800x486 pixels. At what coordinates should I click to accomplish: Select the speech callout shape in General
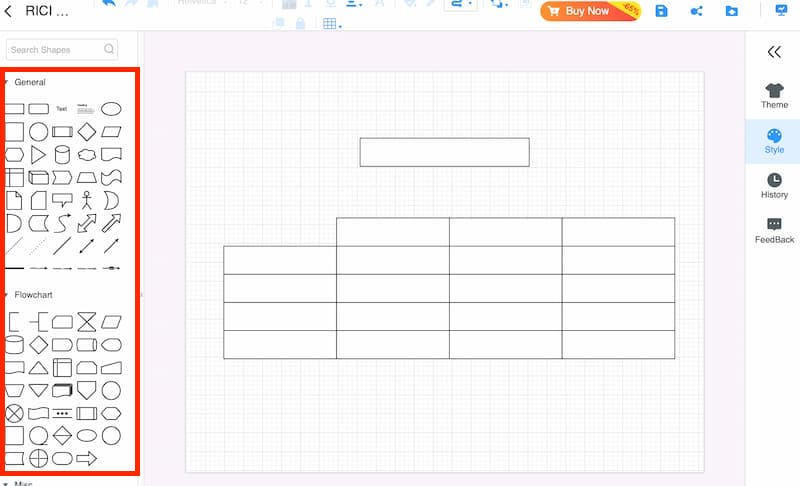62,200
